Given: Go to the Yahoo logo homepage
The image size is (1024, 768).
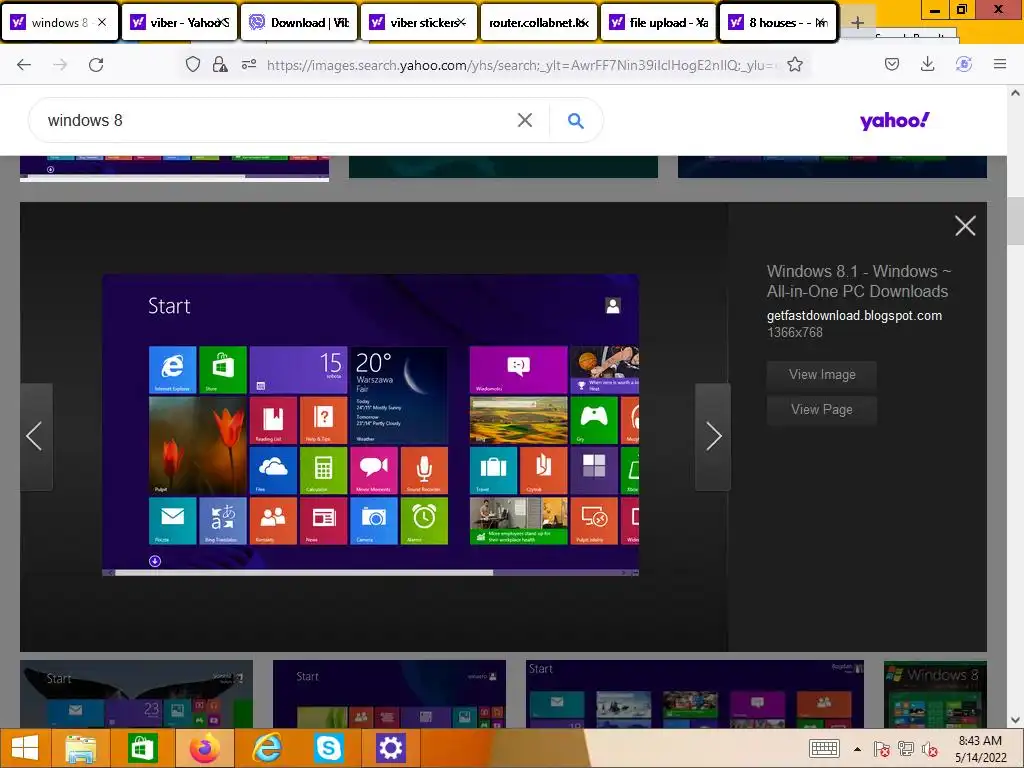Looking at the screenshot, I should point(894,120).
